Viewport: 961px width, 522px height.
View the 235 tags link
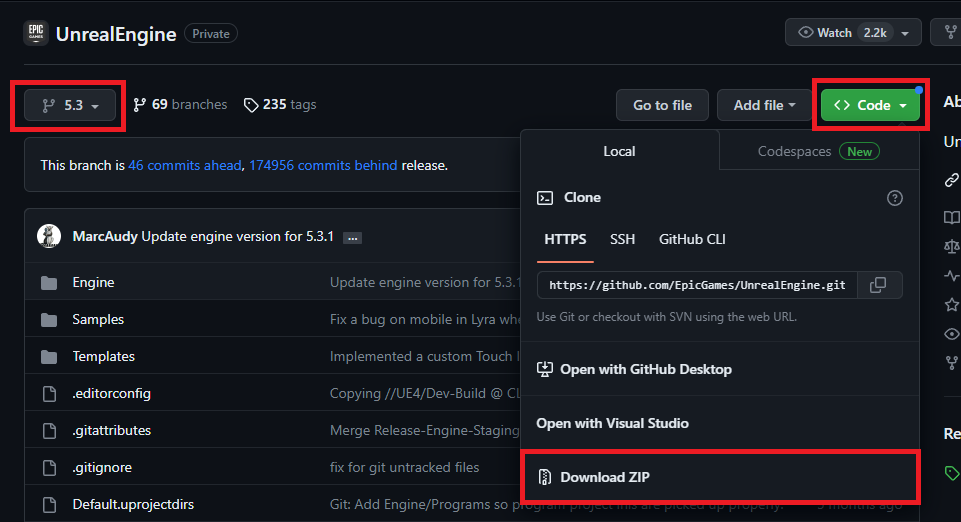[x=280, y=105]
